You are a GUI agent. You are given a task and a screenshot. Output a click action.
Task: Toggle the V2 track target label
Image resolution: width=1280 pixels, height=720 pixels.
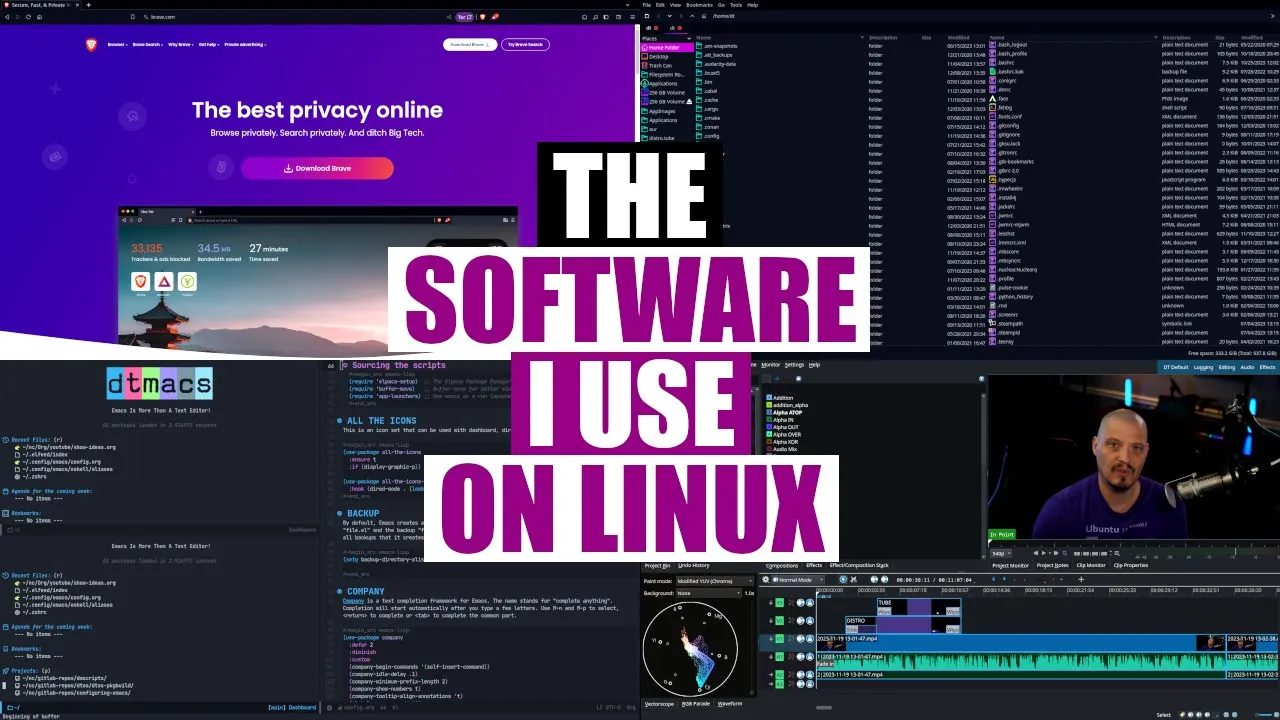[x=780, y=621]
